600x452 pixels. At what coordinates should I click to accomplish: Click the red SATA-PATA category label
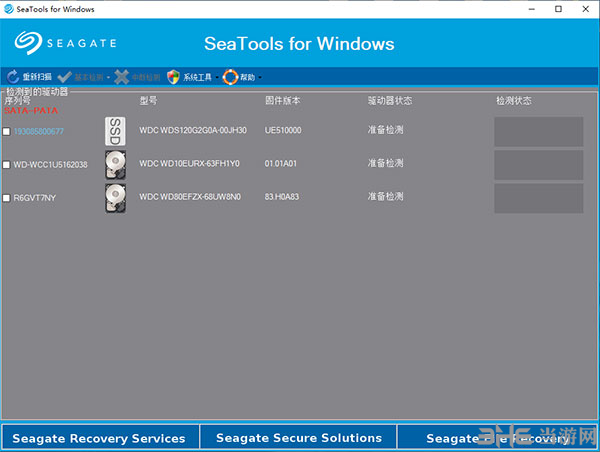click(x=31, y=111)
